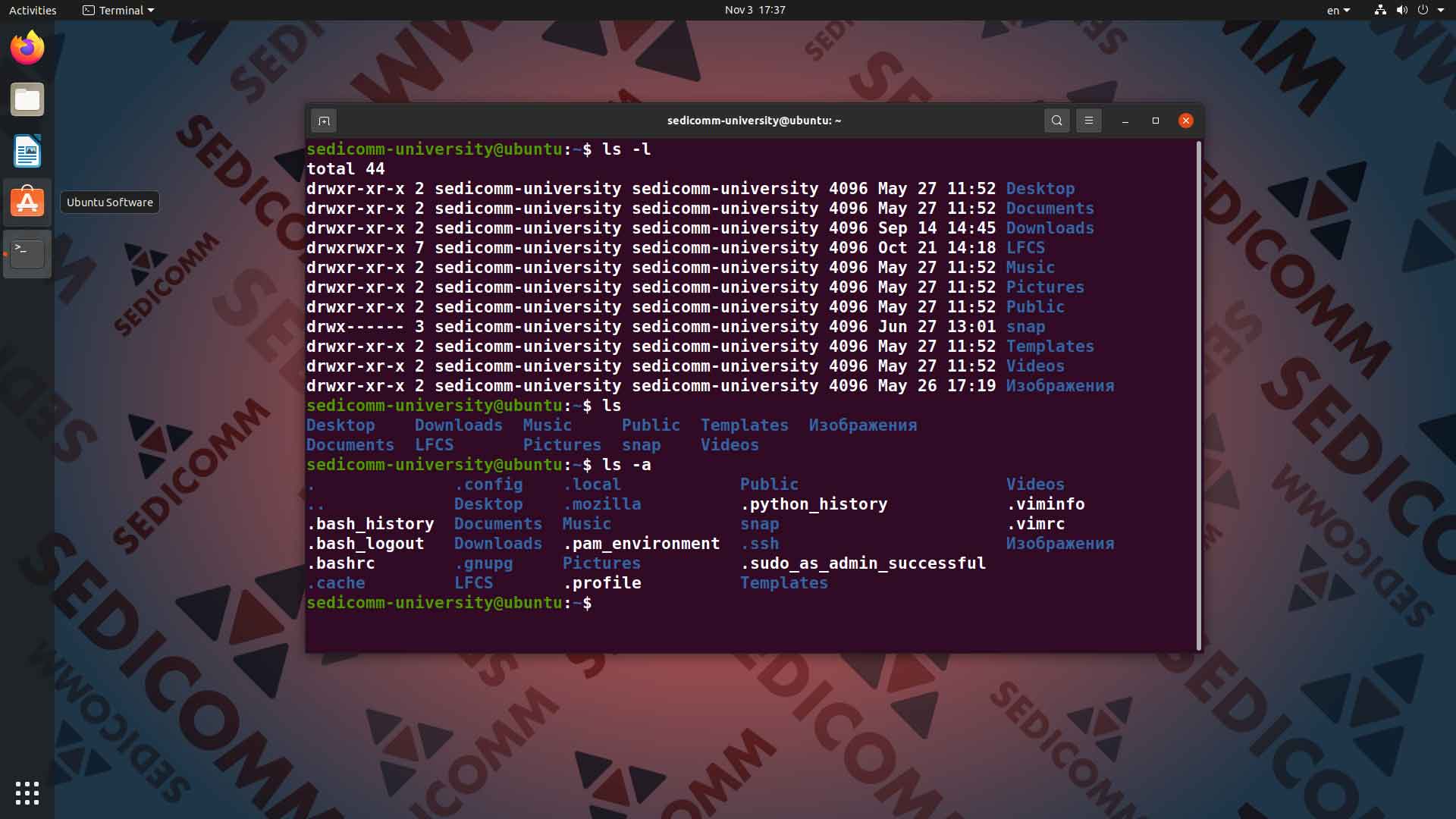Click Изображения in the May 26 row
This screenshot has height=819, width=1456.
pyautogui.click(x=1060, y=386)
